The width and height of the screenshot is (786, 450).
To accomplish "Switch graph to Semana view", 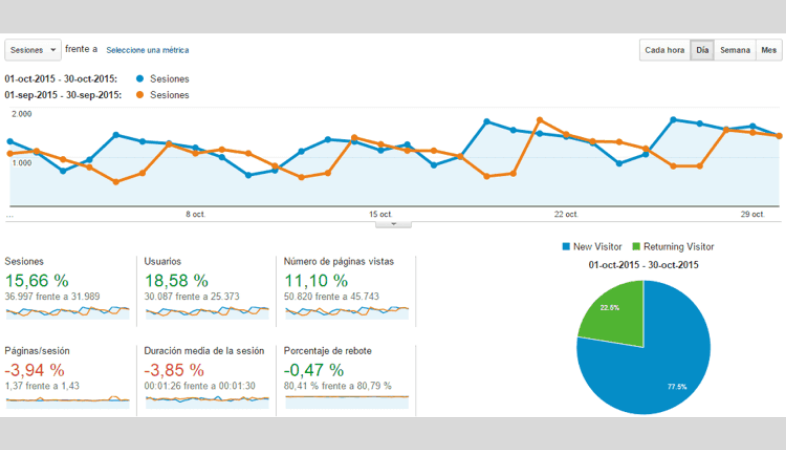I will coord(735,50).
